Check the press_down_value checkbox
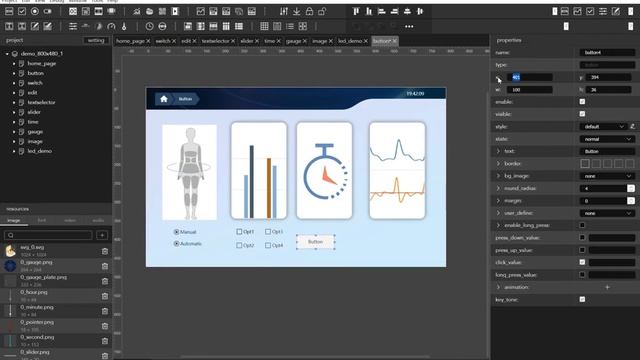Viewport: 640px width, 360px height. (x=582, y=238)
